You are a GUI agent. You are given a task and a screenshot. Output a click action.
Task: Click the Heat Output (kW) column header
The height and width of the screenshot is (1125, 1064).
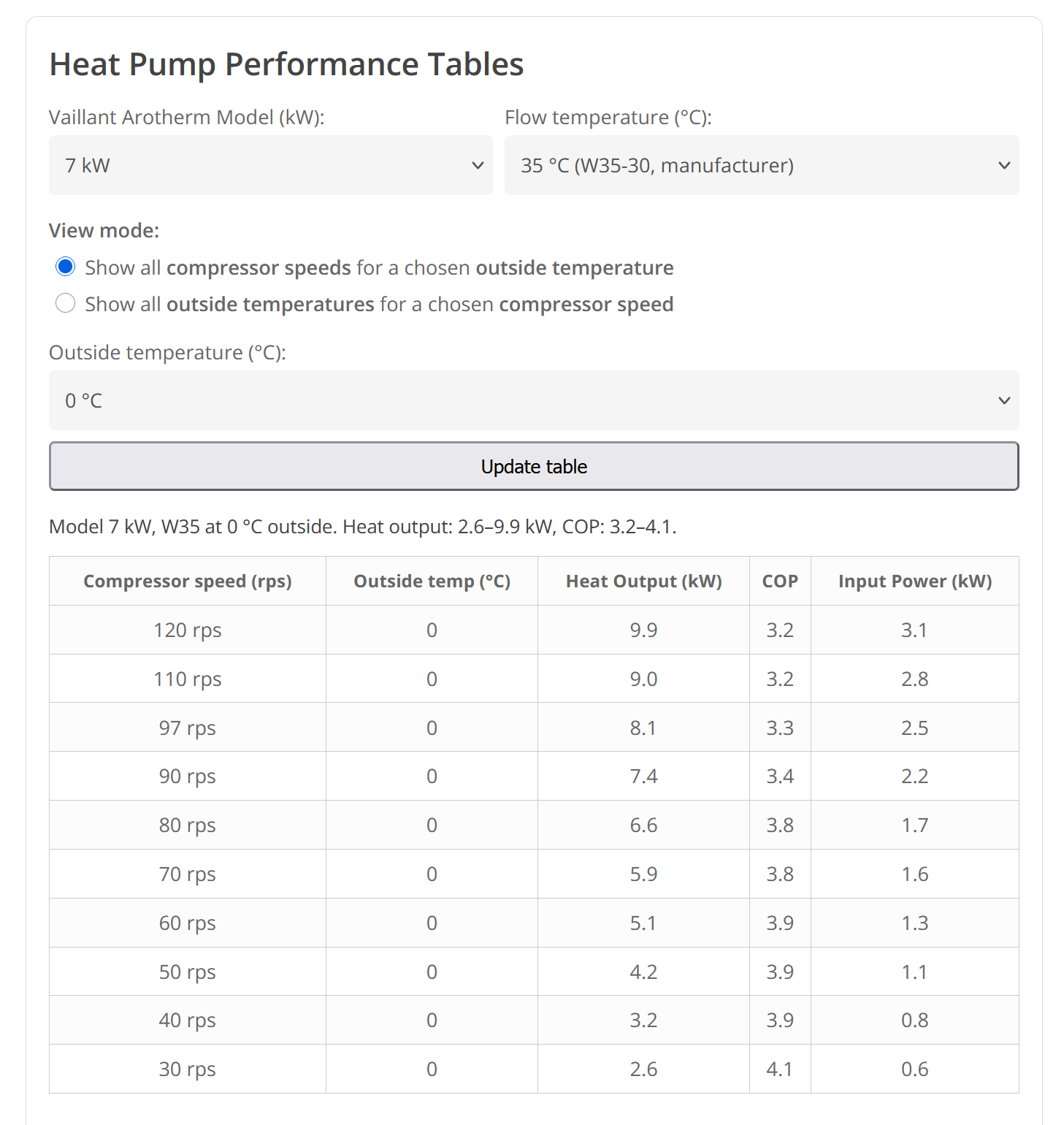[643, 581]
